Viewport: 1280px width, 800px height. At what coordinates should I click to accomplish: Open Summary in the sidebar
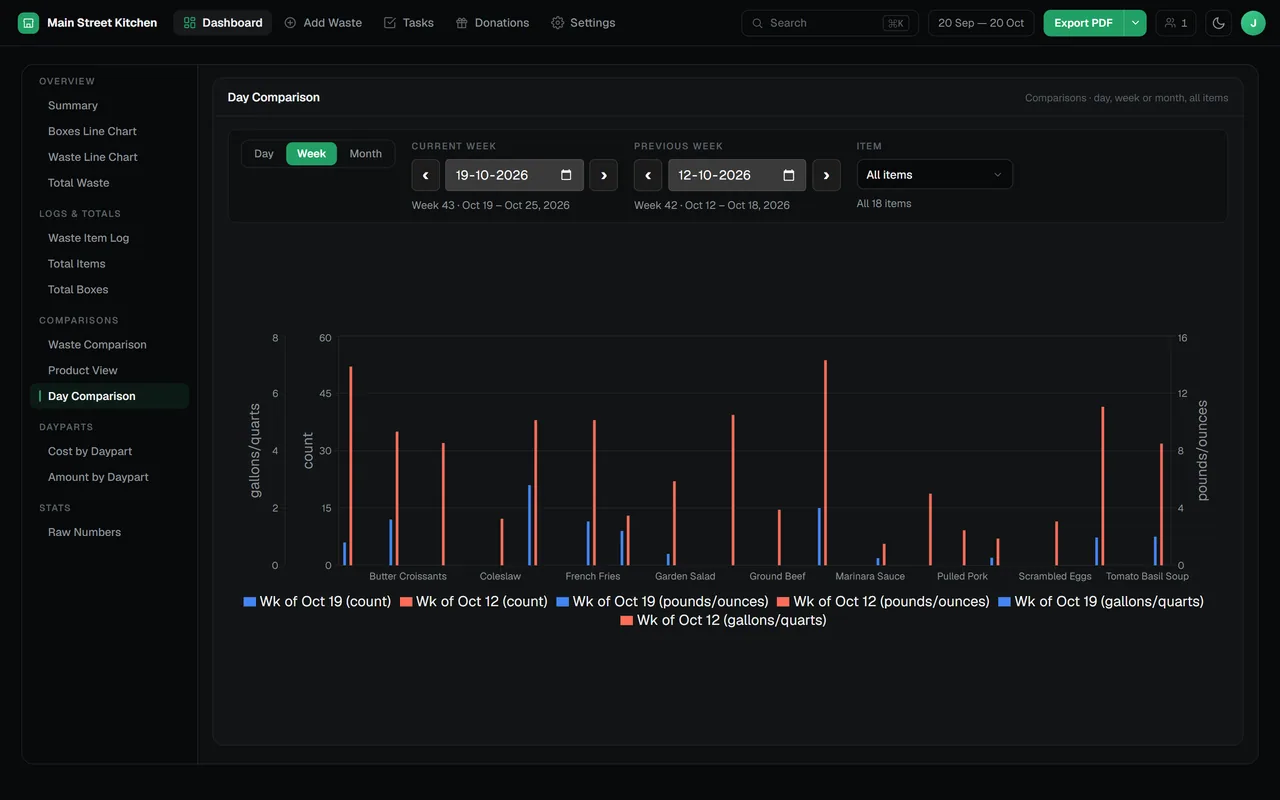click(109, 106)
